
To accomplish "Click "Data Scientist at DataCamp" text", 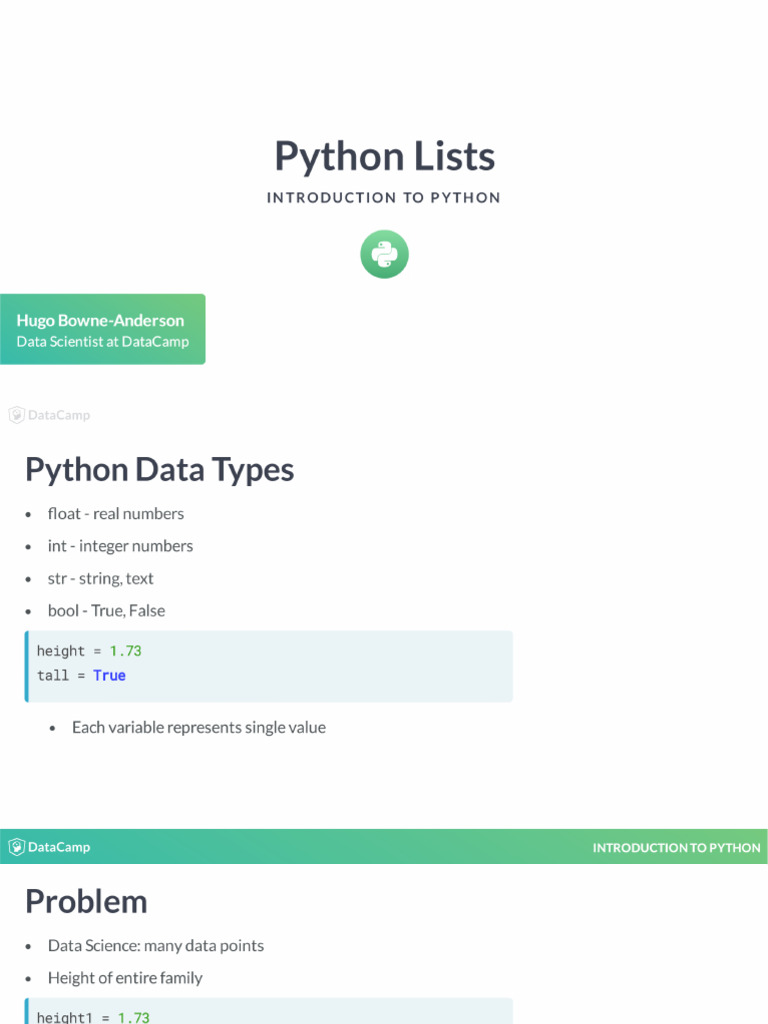I will [102, 342].
